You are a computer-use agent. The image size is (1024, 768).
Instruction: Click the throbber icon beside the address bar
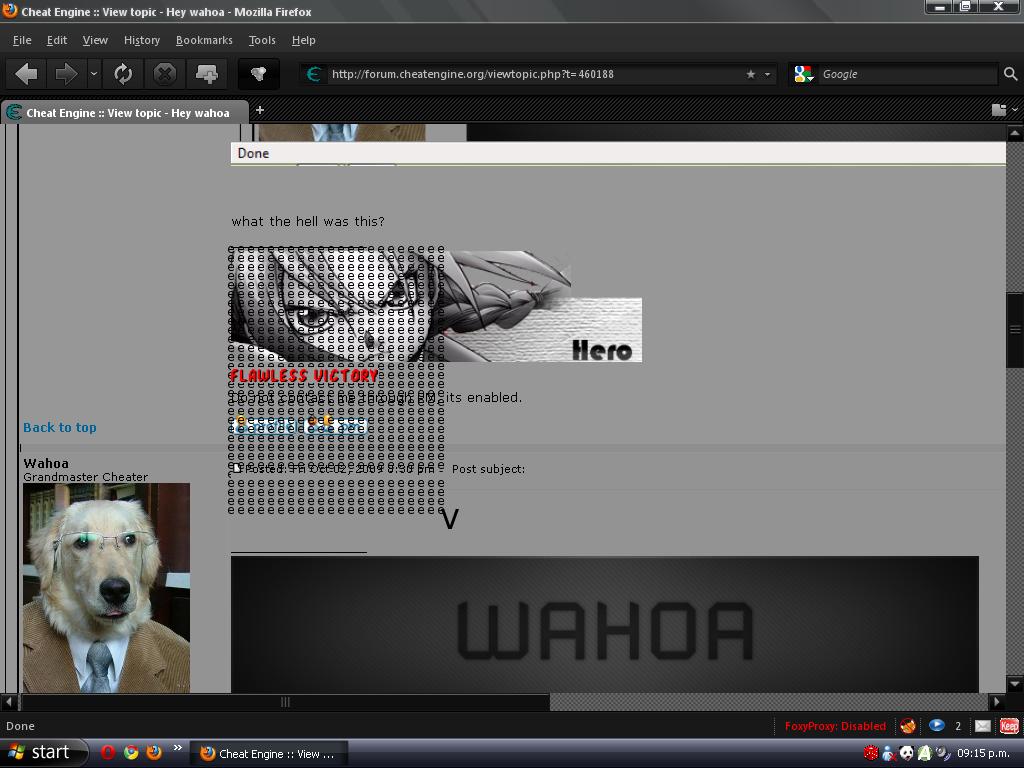[x=259, y=74]
